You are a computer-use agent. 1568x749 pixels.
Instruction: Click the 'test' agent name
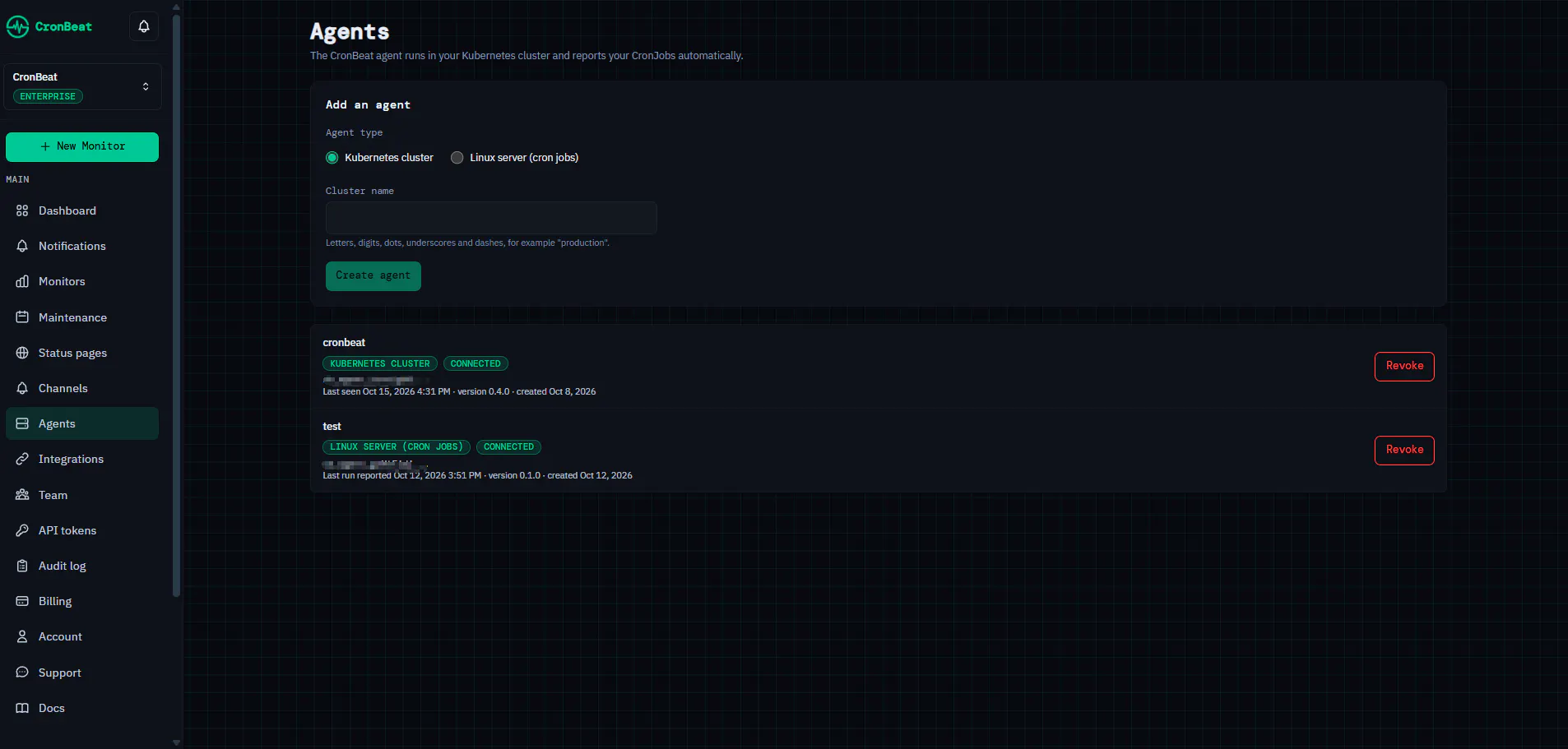(332, 427)
